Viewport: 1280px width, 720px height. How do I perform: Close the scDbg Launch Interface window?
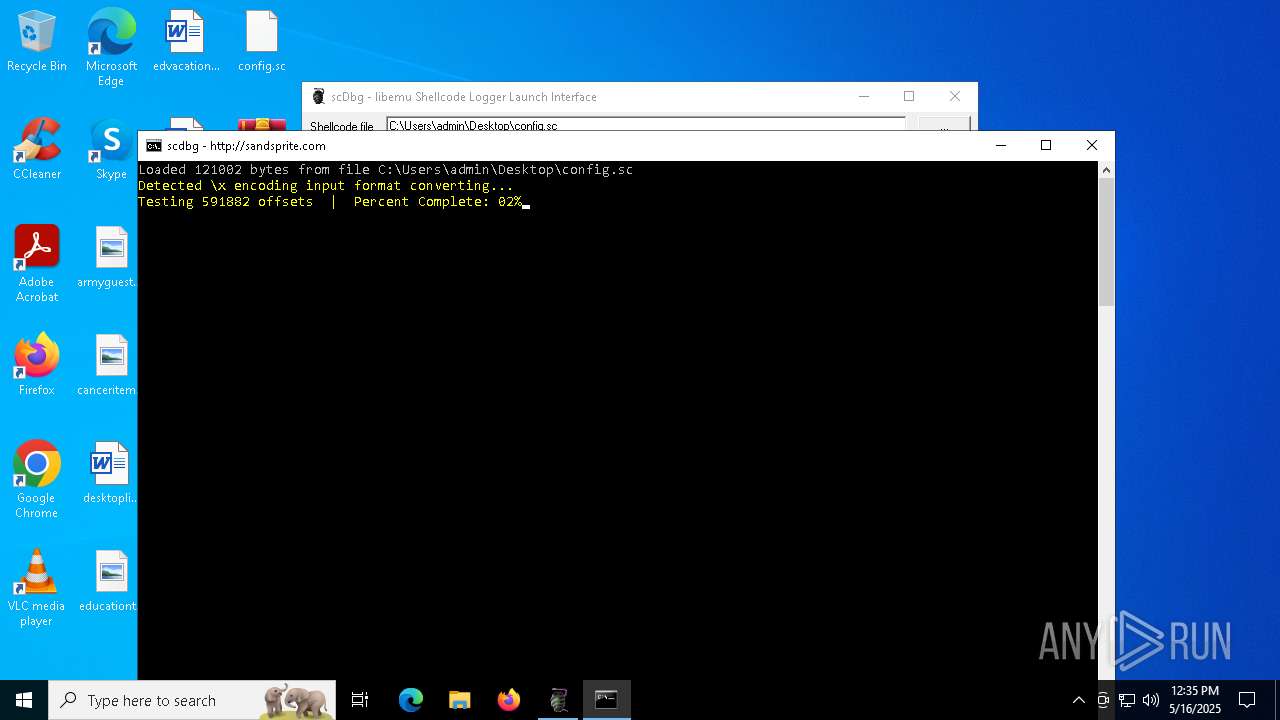point(955,97)
